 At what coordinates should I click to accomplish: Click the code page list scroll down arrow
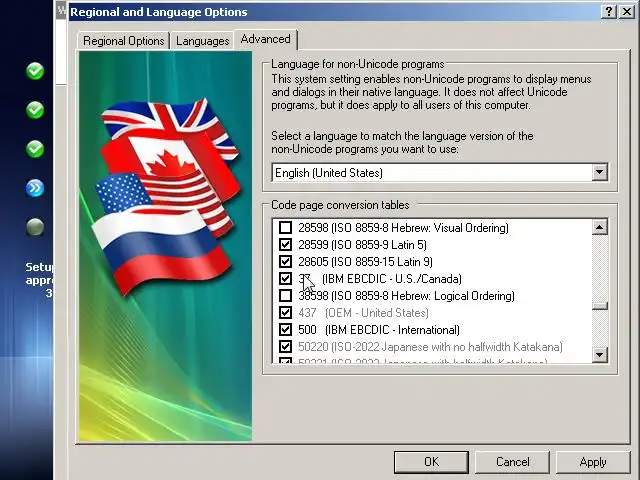(x=599, y=354)
